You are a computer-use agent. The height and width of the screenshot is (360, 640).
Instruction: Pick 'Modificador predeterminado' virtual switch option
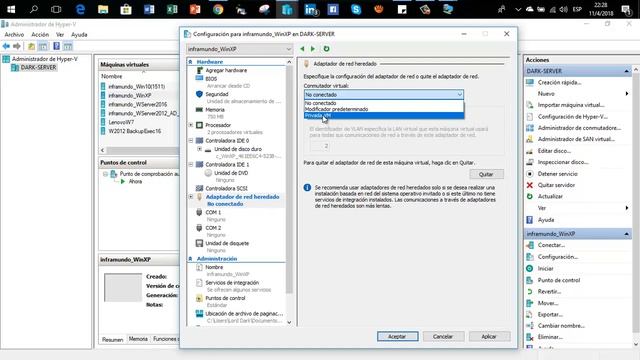tap(384, 109)
